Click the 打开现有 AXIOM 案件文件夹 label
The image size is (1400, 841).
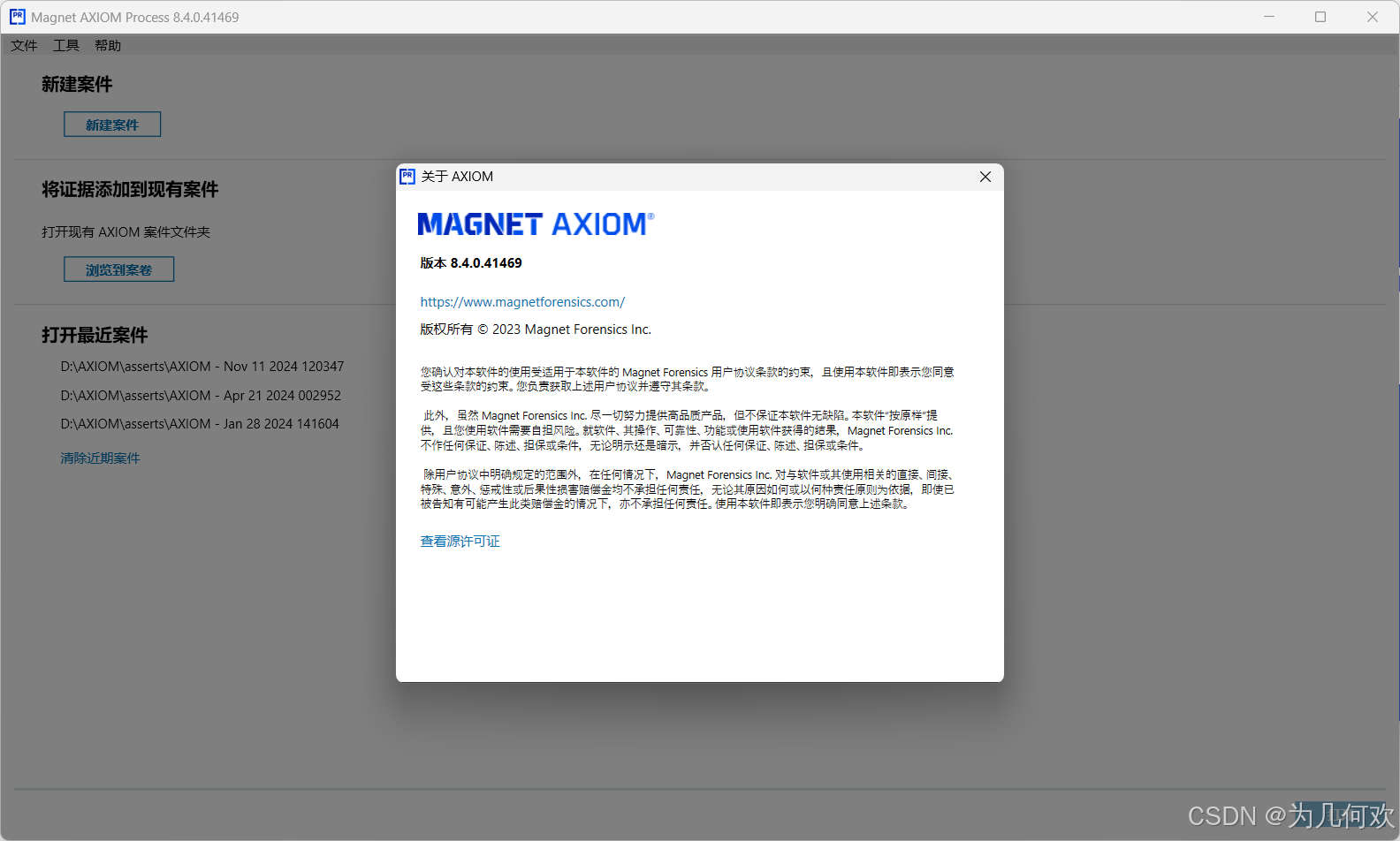(x=126, y=232)
